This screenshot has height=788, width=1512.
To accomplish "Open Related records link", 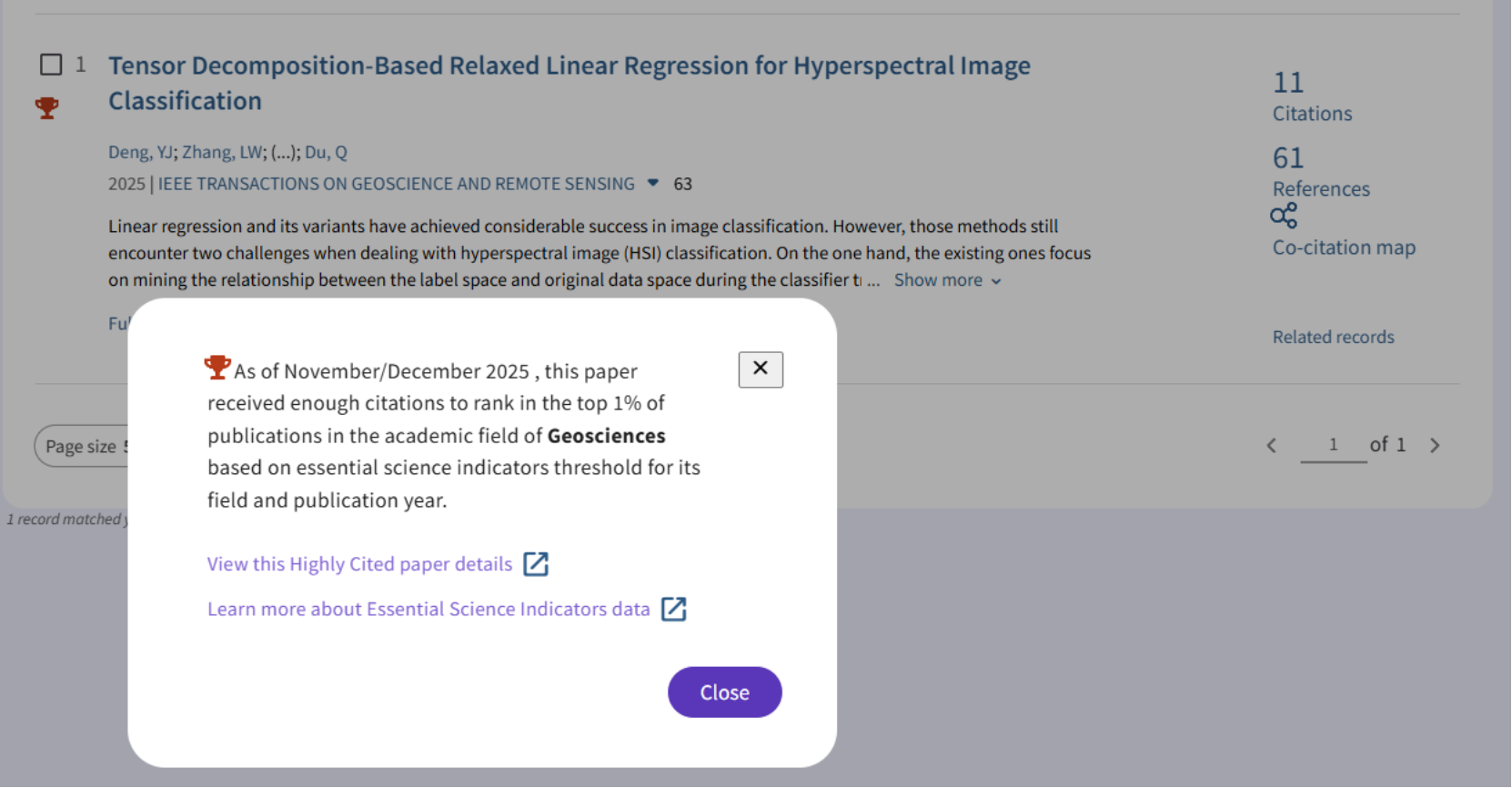I will (1333, 337).
